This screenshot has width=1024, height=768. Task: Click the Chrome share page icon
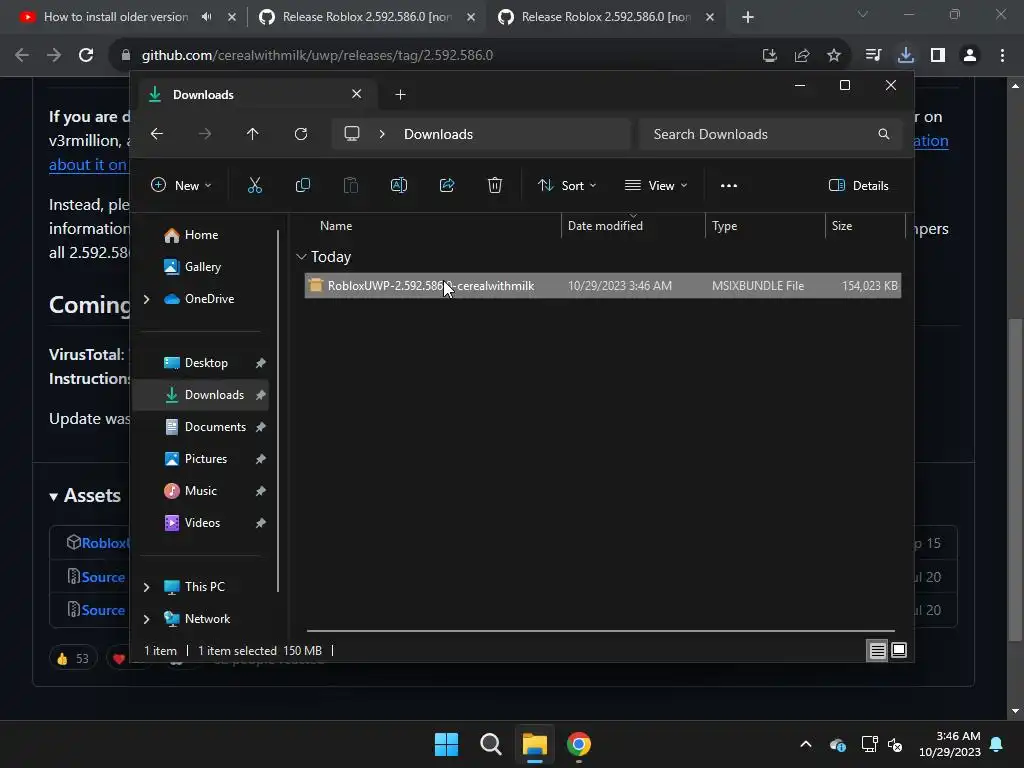(802, 56)
